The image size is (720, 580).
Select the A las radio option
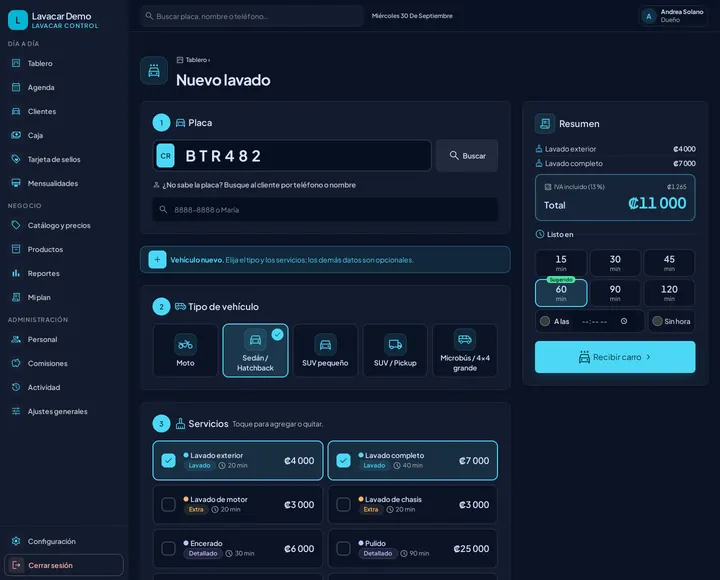(x=545, y=321)
